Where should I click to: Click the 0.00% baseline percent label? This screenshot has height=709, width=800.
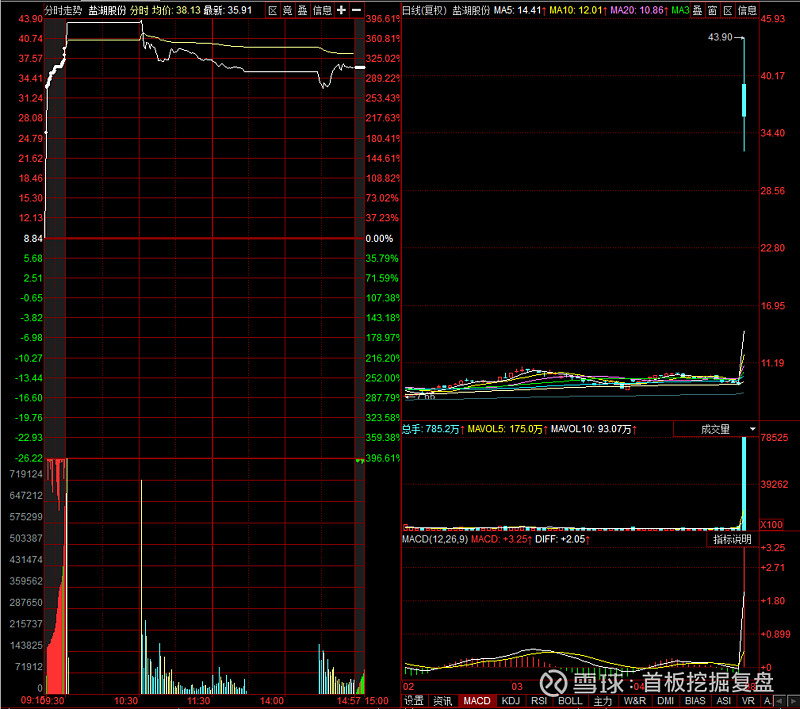tap(379, 239)
